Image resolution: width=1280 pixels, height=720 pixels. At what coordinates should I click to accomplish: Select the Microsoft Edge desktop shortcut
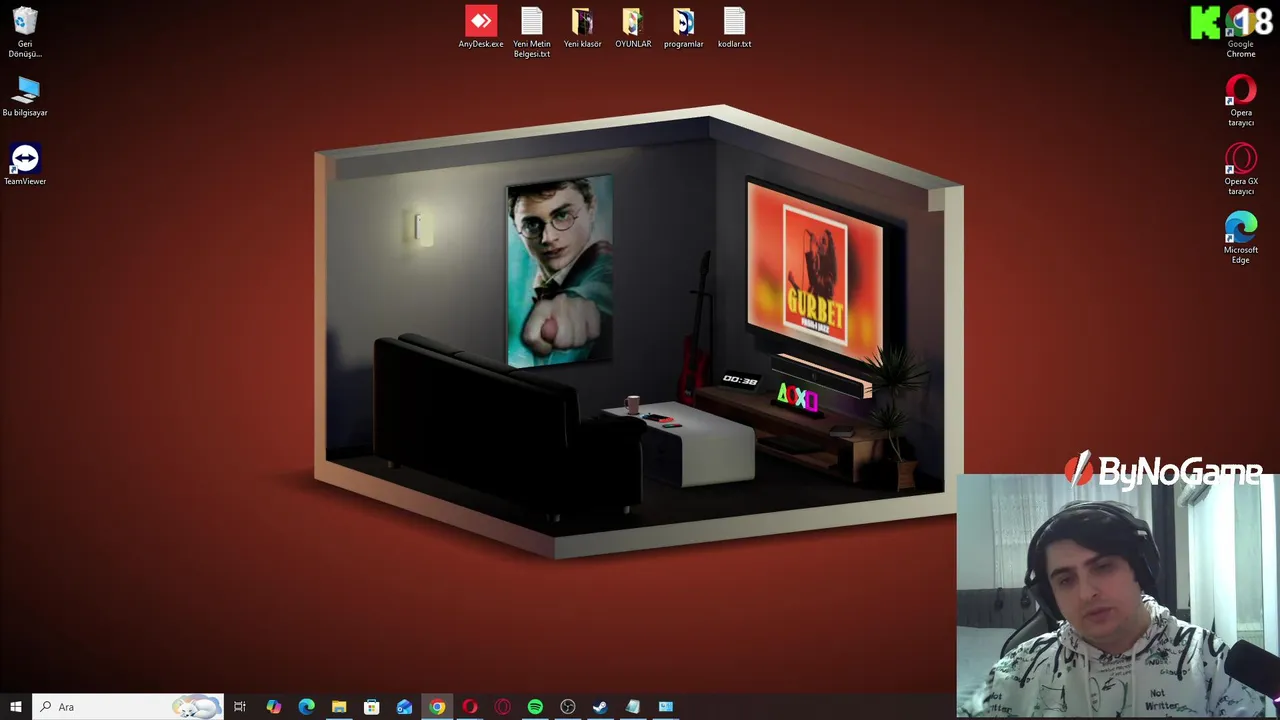tap(1241, 238)
